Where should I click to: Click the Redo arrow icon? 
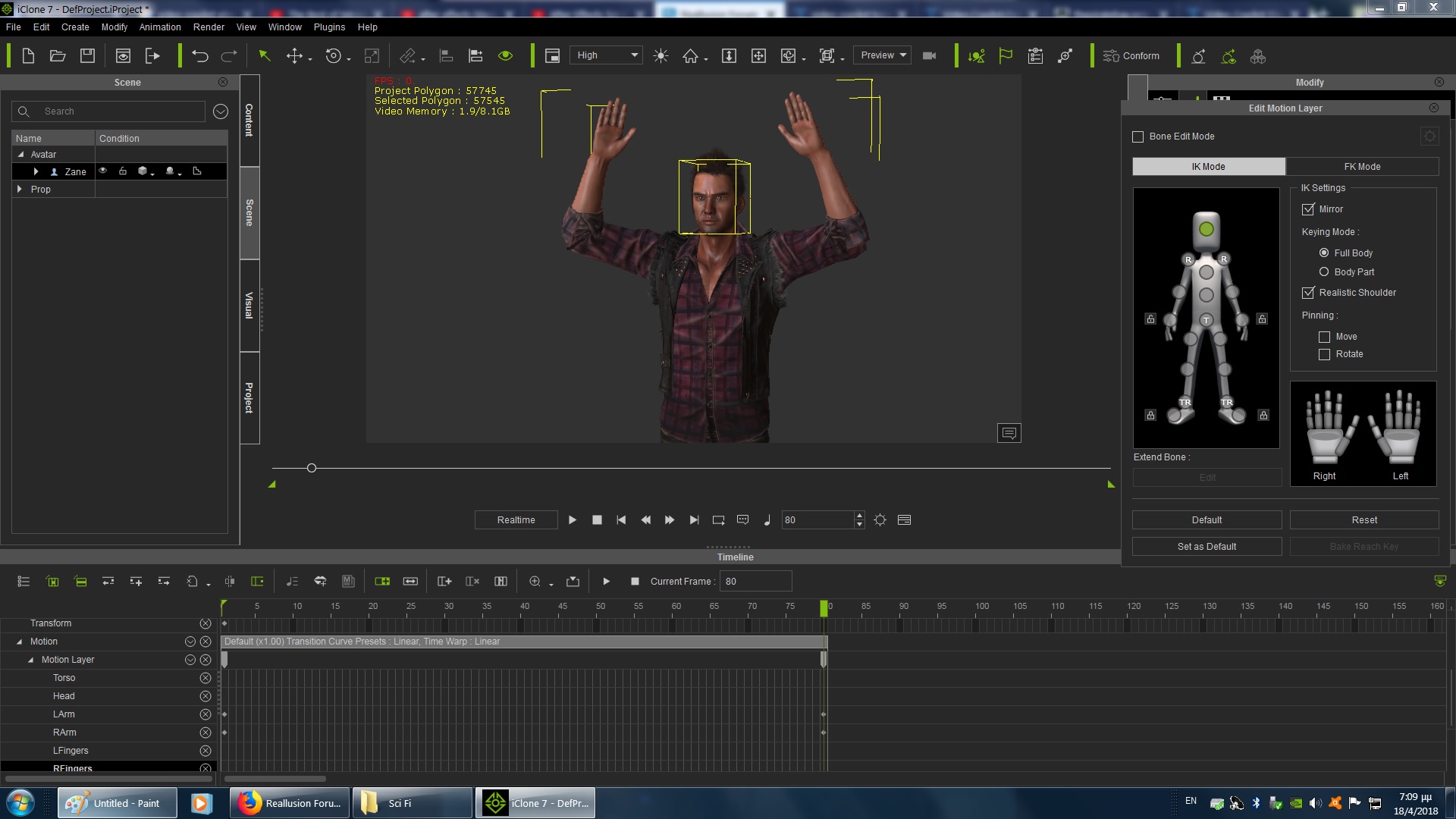[228, 55]
